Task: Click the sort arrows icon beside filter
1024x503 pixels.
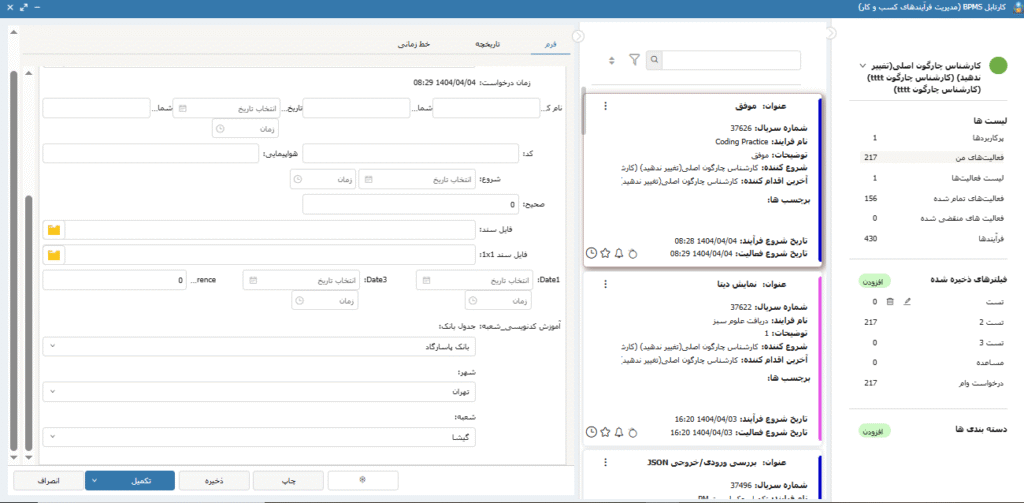Action: click(613, 60)
